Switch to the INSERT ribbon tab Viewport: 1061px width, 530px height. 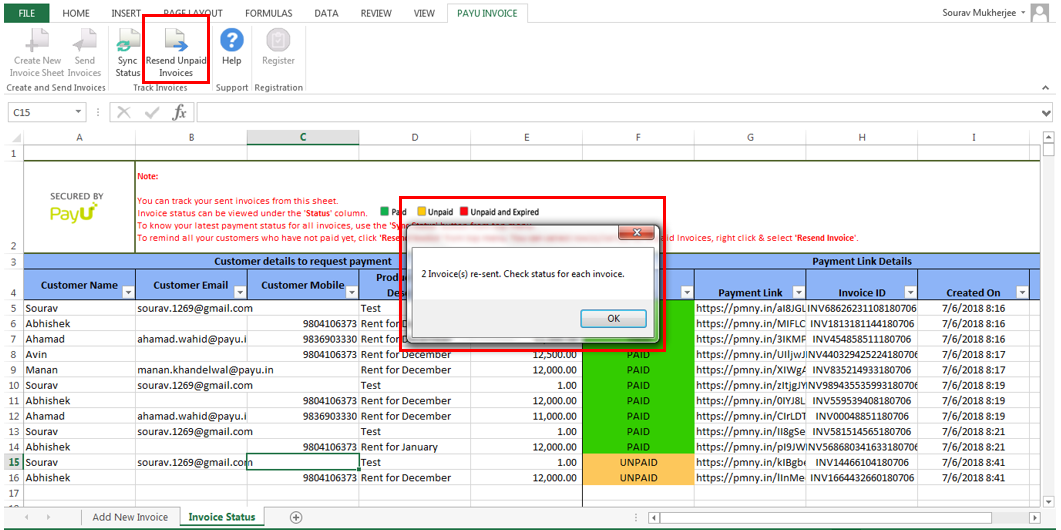coord(126,13)
